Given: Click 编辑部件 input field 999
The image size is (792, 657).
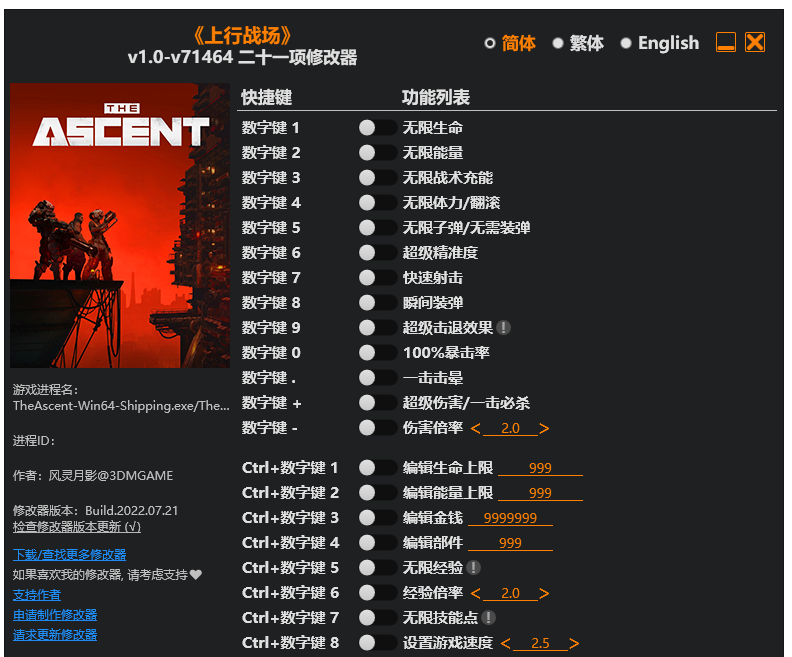Looking at the screenshot, I should point(510,543).
